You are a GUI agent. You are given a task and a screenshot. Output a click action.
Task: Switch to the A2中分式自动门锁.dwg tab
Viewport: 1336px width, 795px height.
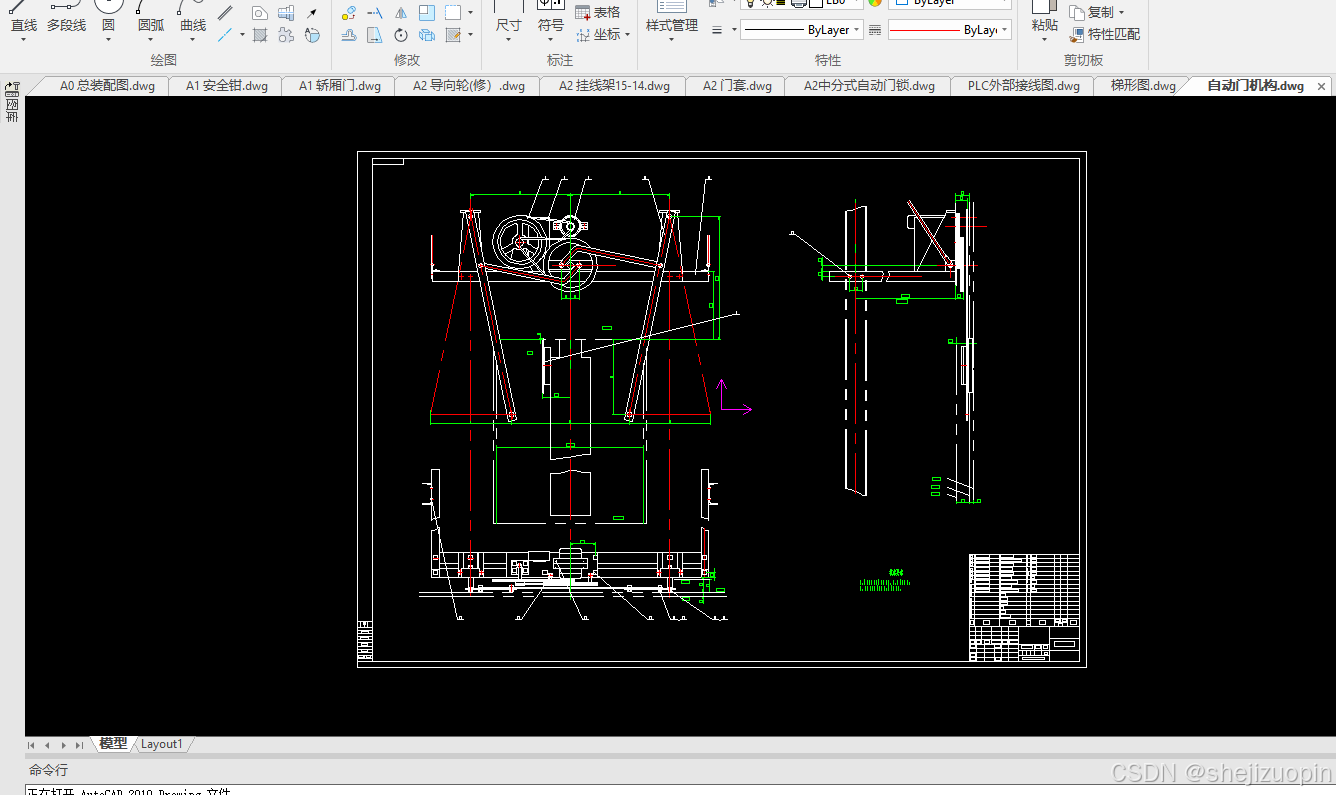(x=869, y=86)
